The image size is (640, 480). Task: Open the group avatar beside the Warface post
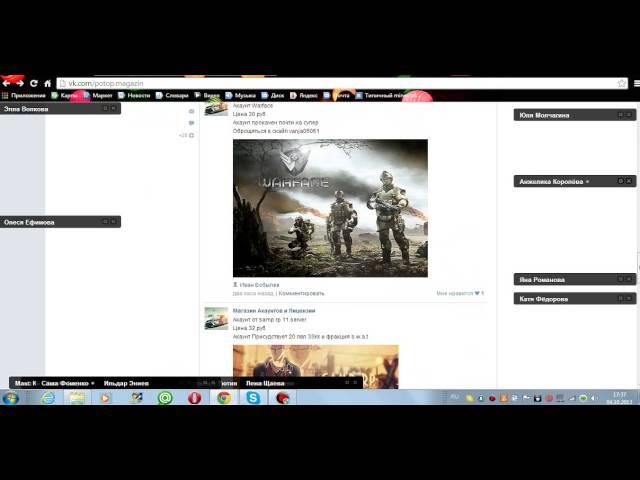pos(216,109)
